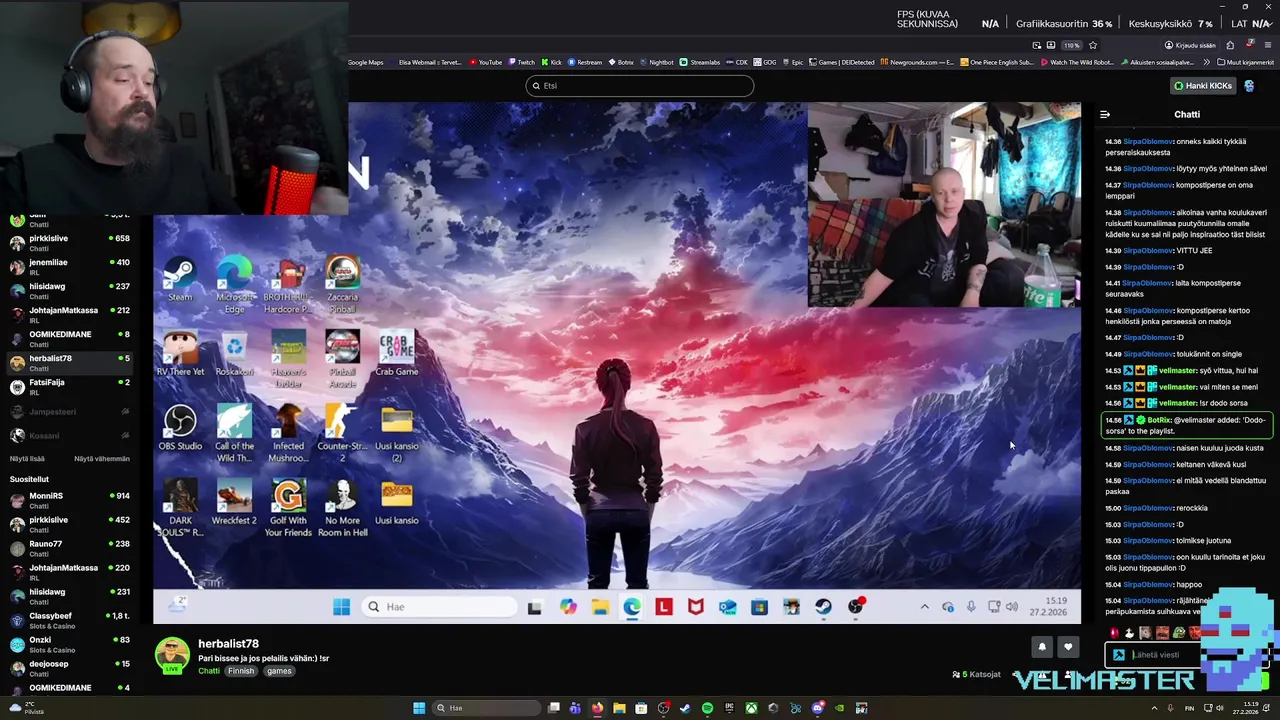Click Näytä lisää in the sidebar
Image resolution: width=1280 pixels, height=720 pixels.
pyautogui.click(x=27, y=459)
